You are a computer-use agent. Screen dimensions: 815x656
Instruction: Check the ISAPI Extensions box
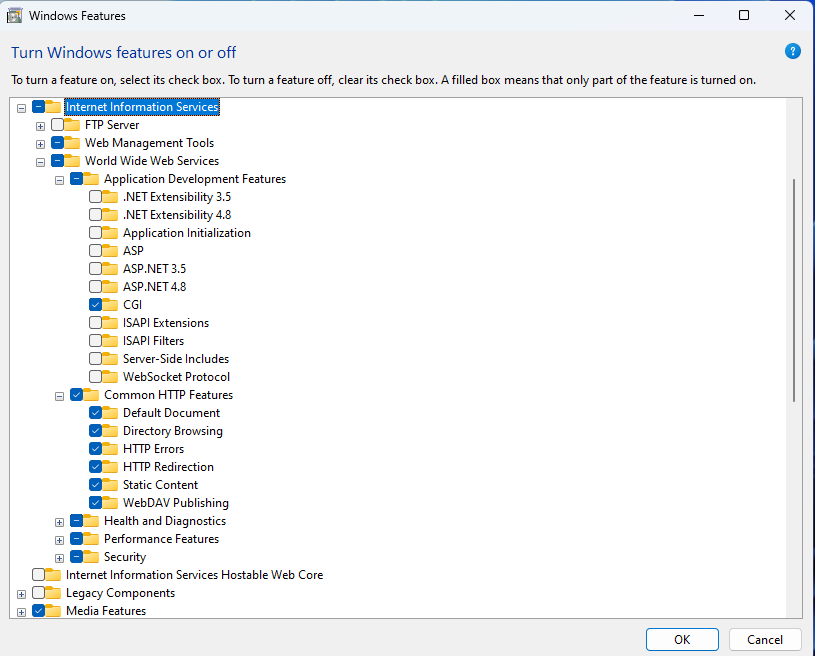95,322
